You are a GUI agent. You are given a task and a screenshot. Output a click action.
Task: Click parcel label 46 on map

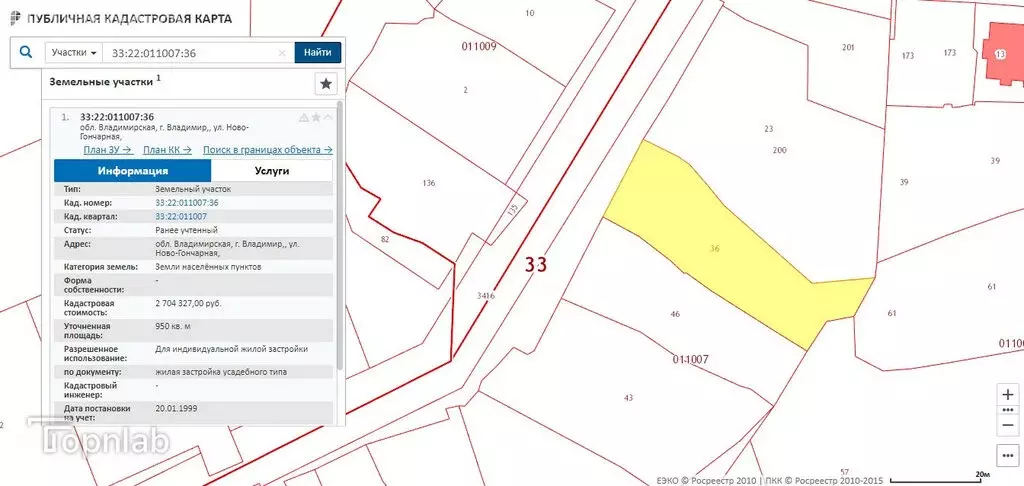tap(675, 314)
